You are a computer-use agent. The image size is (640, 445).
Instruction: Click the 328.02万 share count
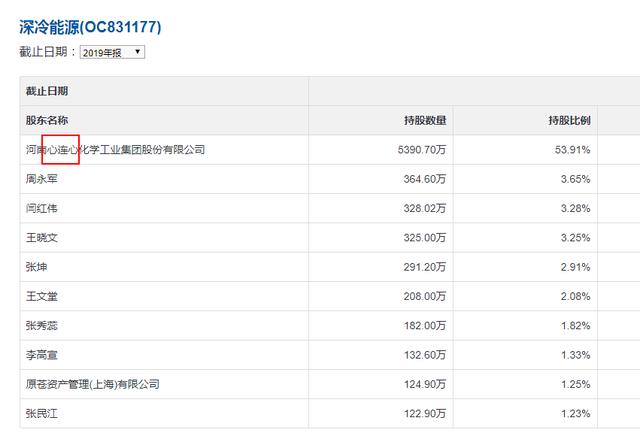coord(424,209)
